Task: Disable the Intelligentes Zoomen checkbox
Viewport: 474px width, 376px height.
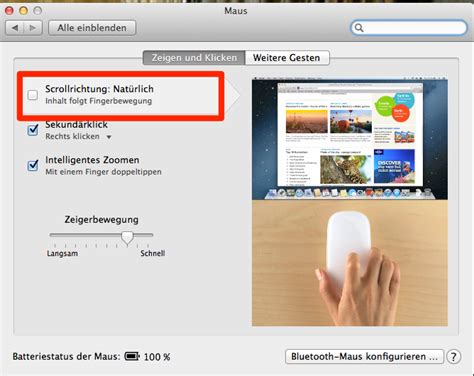Action: (33, 165)
